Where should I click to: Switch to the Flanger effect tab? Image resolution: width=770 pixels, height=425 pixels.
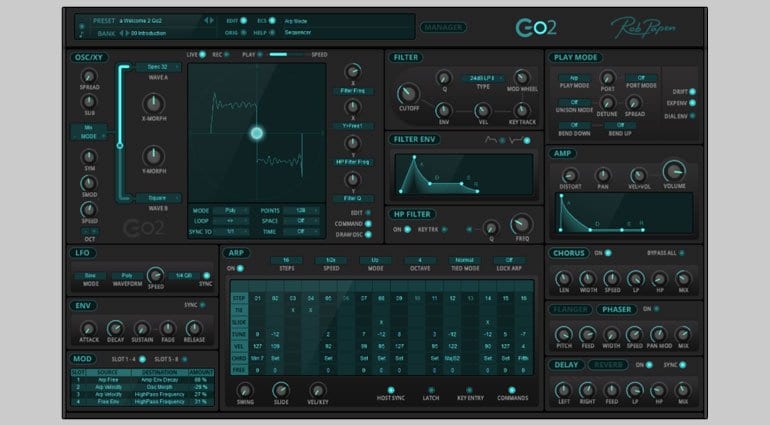click(570, 309)
